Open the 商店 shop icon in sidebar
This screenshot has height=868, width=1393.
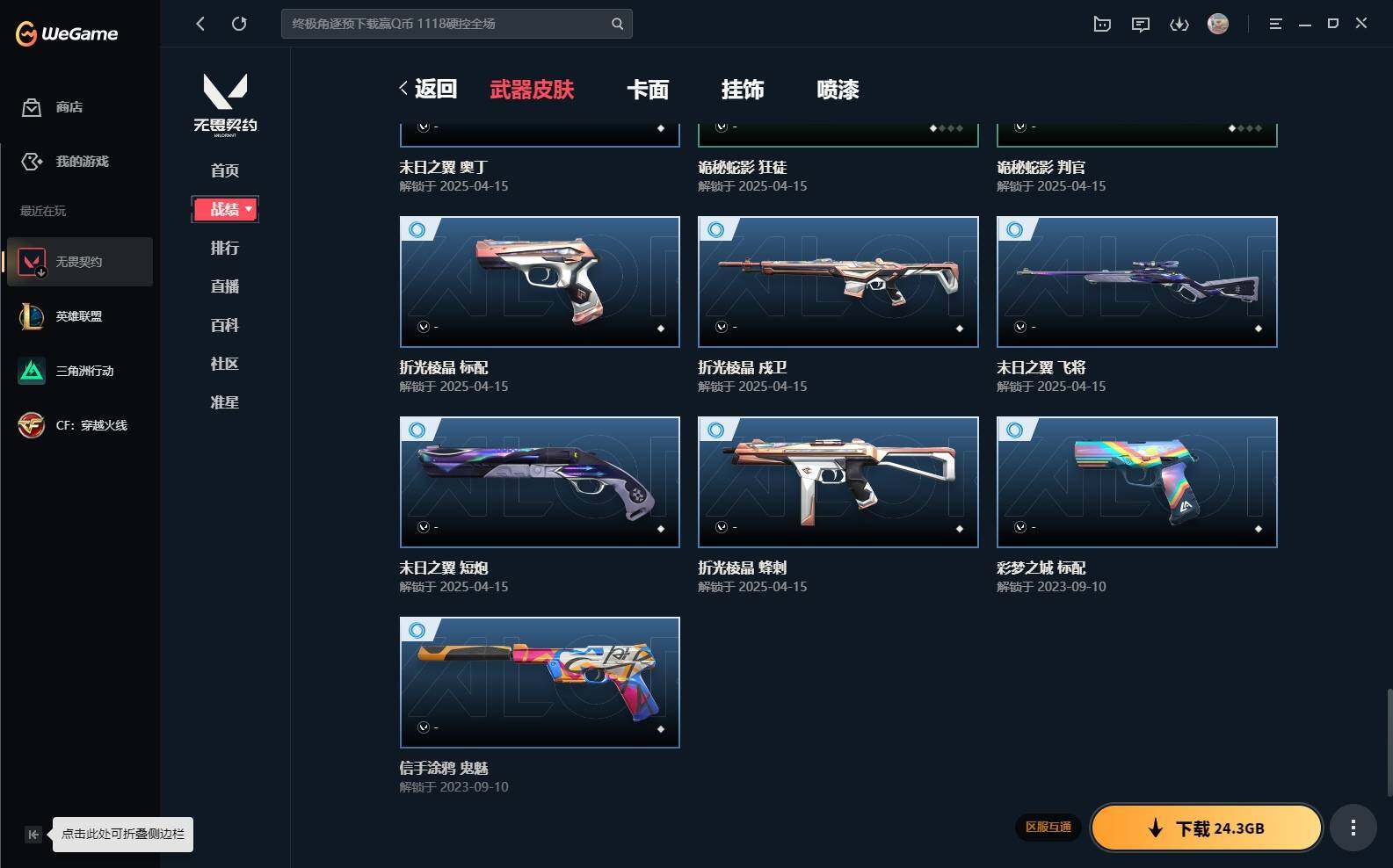coord(32,107)
